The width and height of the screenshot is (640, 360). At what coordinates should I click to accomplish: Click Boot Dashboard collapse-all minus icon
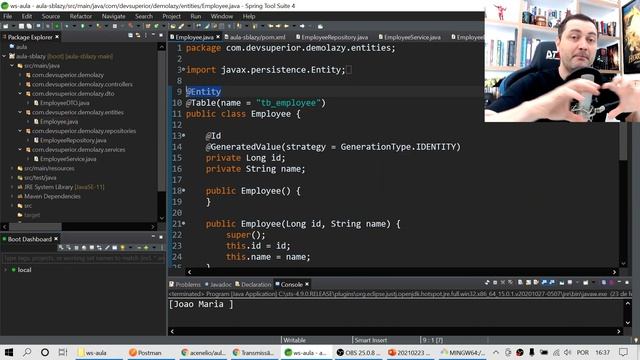click(x=139, y=248)
